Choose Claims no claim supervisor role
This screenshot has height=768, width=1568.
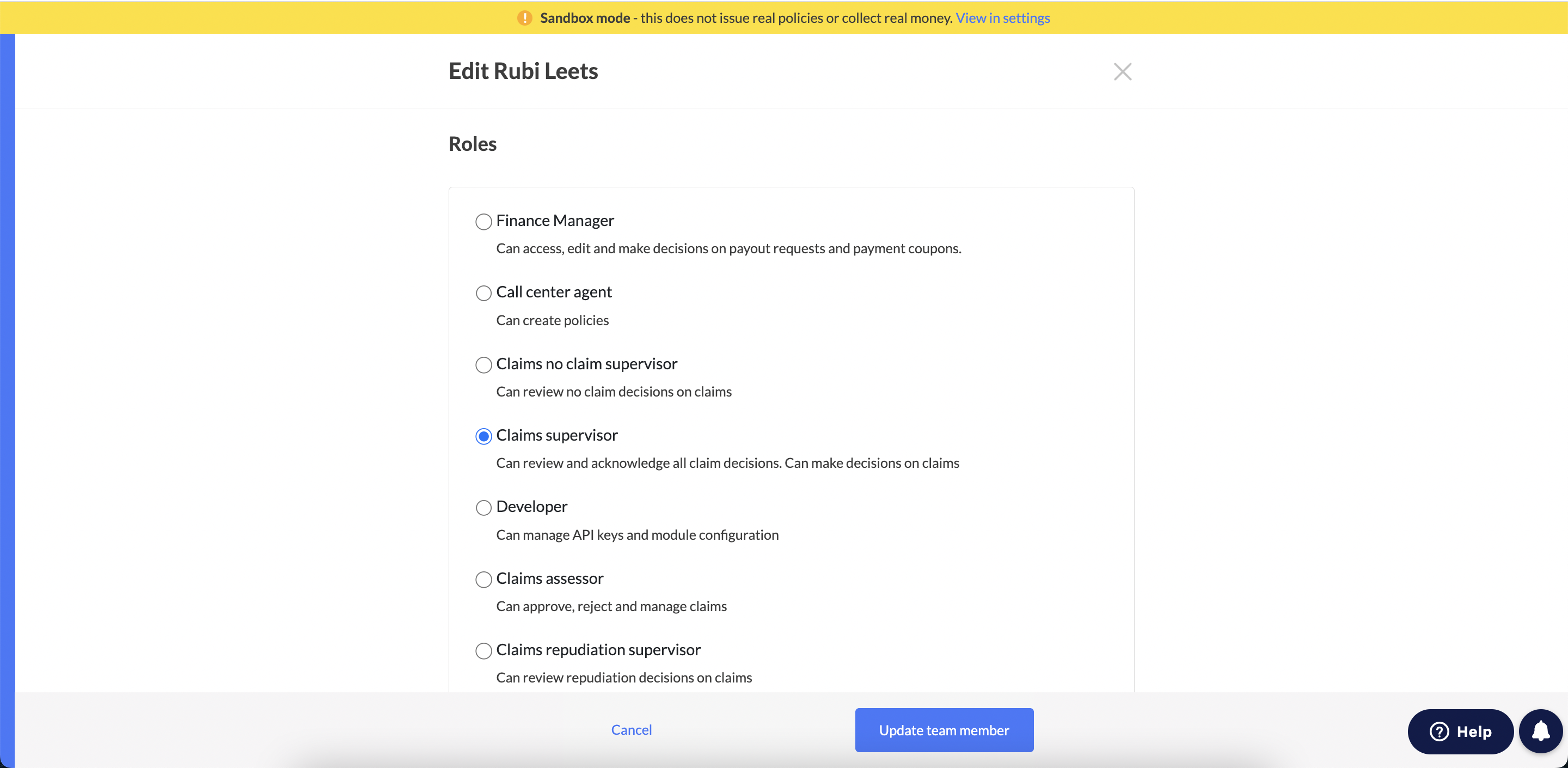coord(483,365)
